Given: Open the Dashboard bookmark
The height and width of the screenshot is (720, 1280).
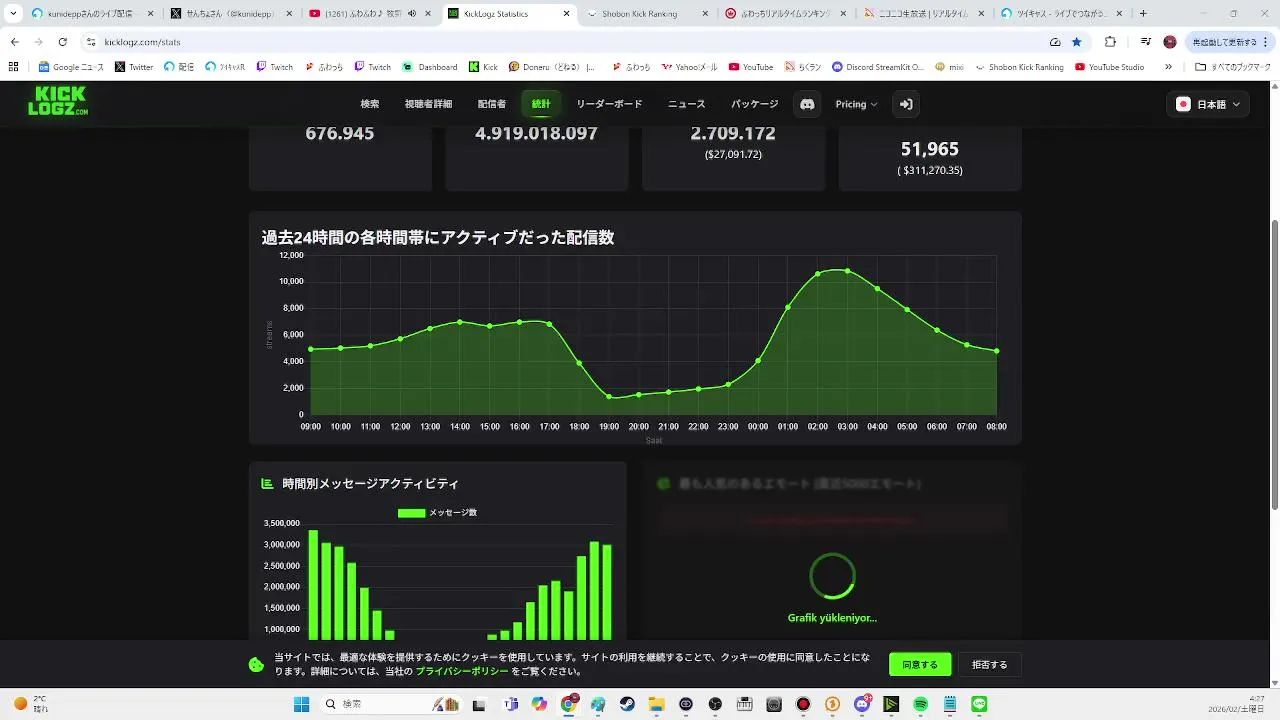Looking at the screenshot, I should [430, 67].
